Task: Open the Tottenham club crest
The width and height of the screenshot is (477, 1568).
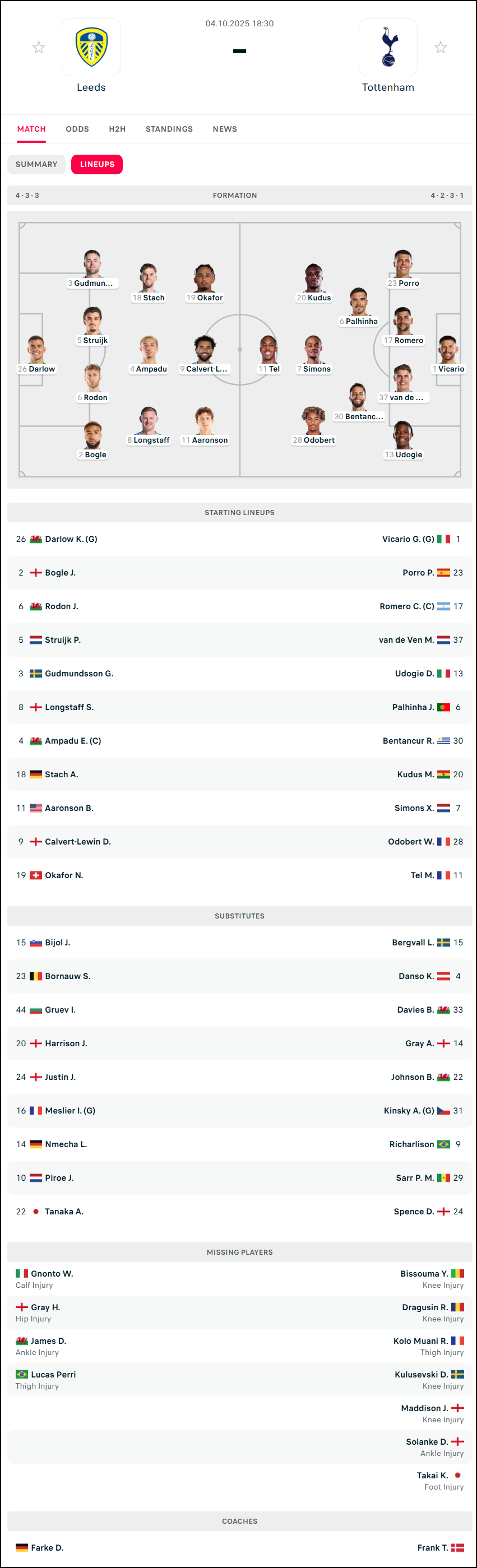Action: pos(388,47)
